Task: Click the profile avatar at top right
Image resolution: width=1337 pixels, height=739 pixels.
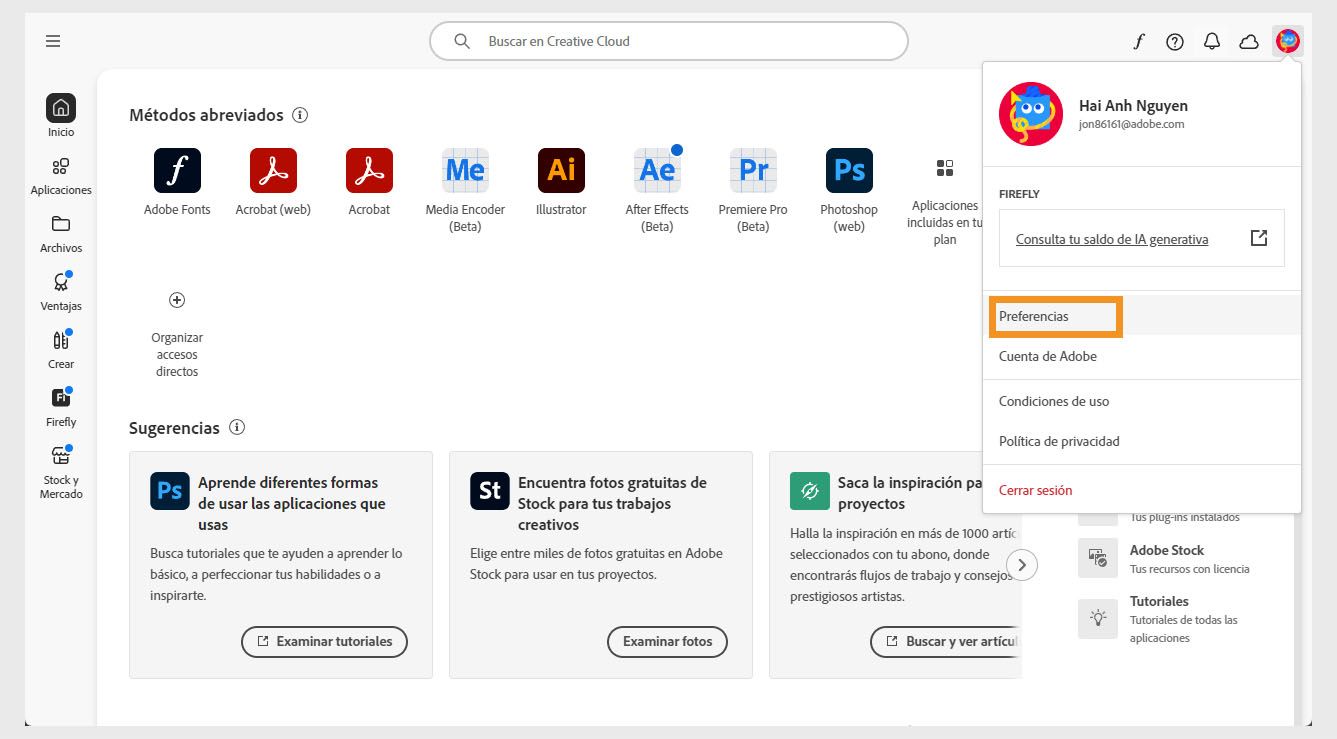Action: click(x=1287, y=41)
